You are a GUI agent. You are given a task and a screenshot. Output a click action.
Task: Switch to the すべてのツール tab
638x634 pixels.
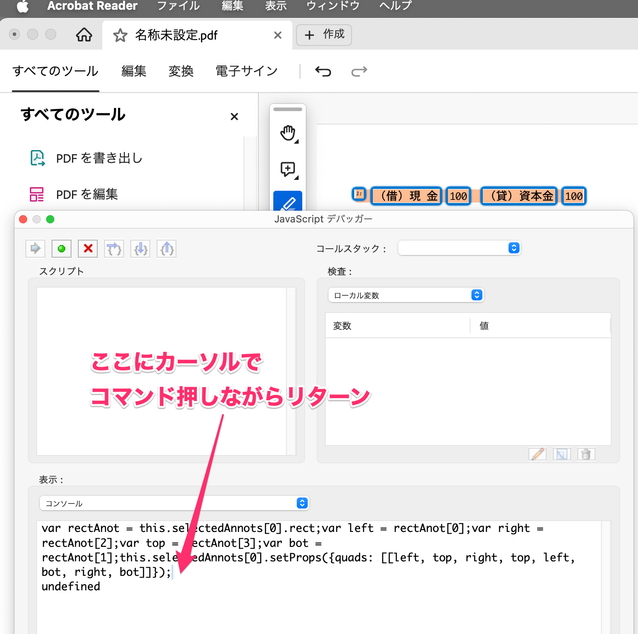pyautogui.click(x=55, y=71)
